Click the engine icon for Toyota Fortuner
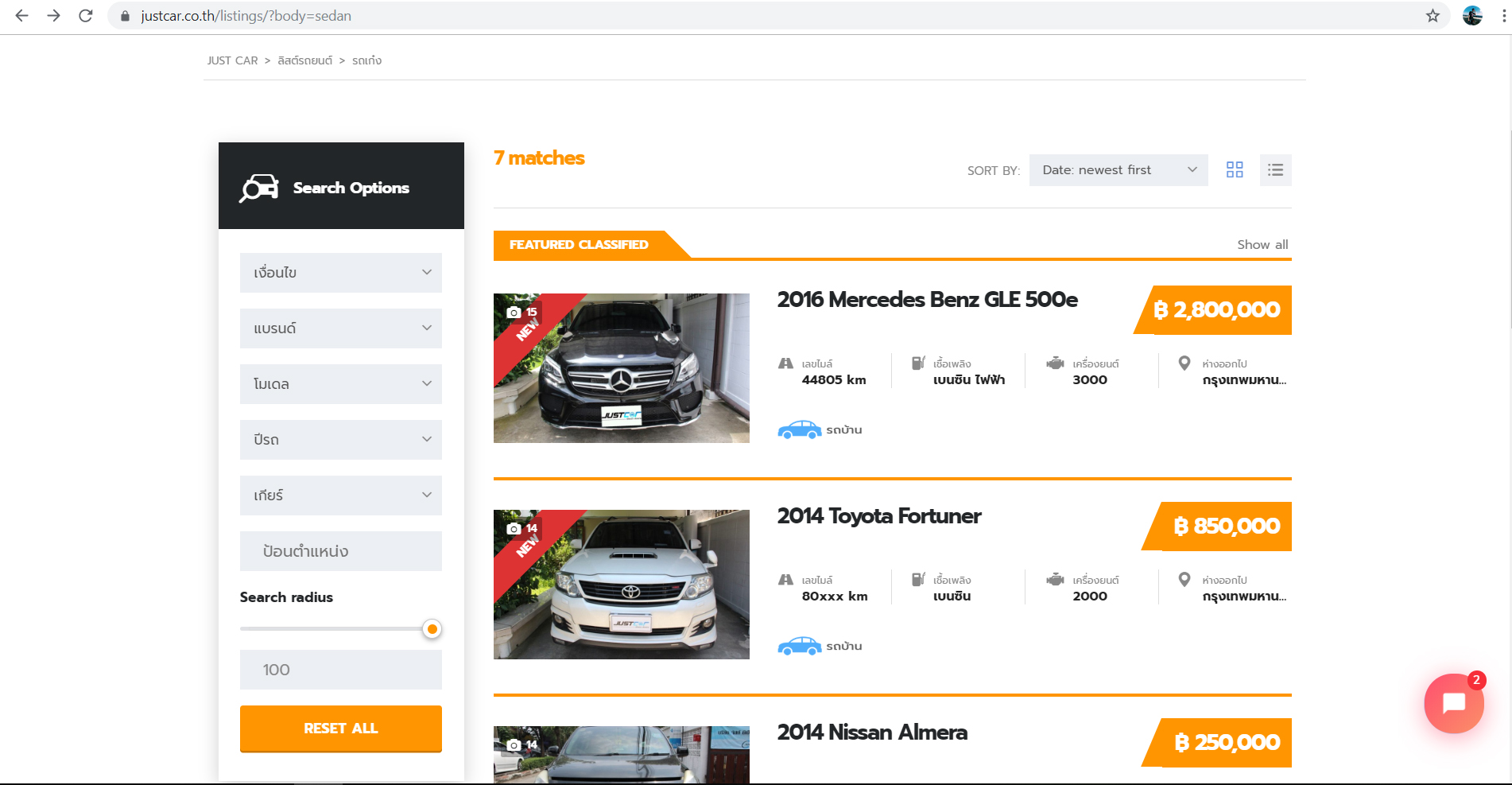 coord(1055,580)
